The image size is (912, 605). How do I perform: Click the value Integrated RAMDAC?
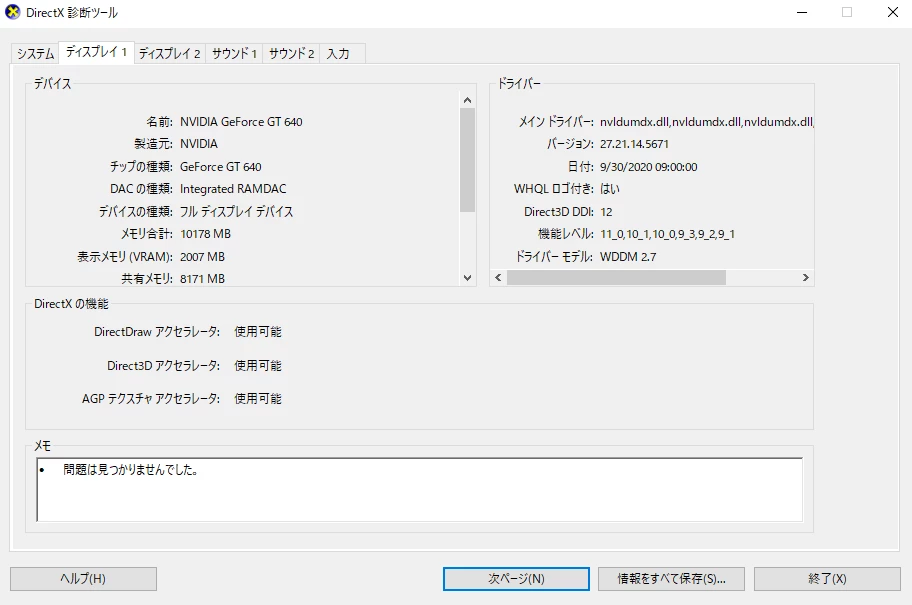pos(233,189)
